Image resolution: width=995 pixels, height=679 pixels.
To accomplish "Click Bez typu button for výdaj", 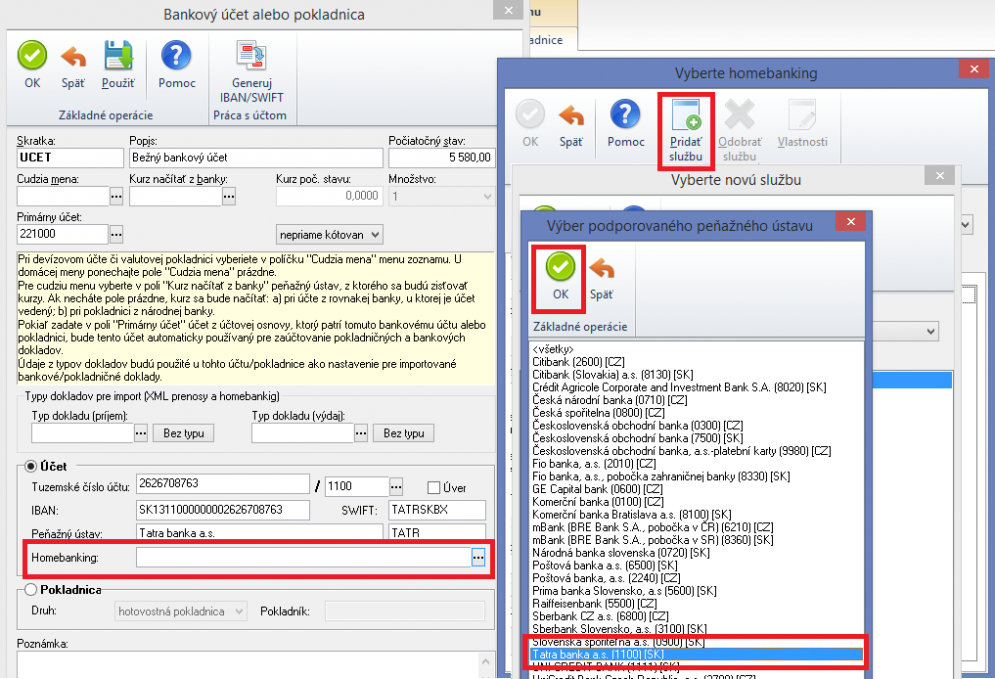I will 404,433.
